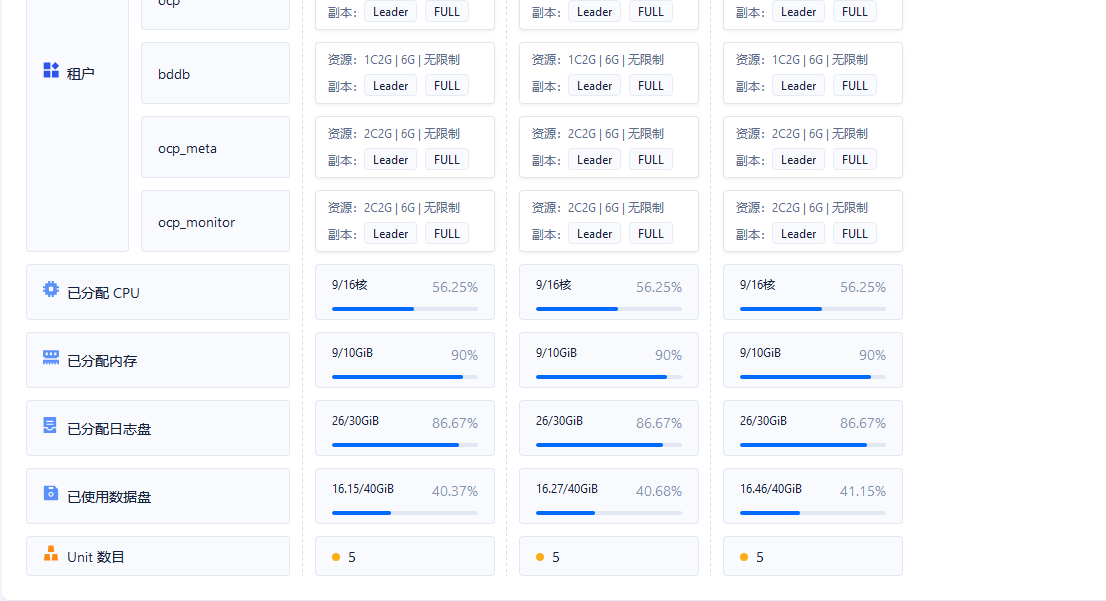This screenshot has height=601, width=1106.
Task: Click the 16.46/40GiB data disk card
Action: pos(813,496)
